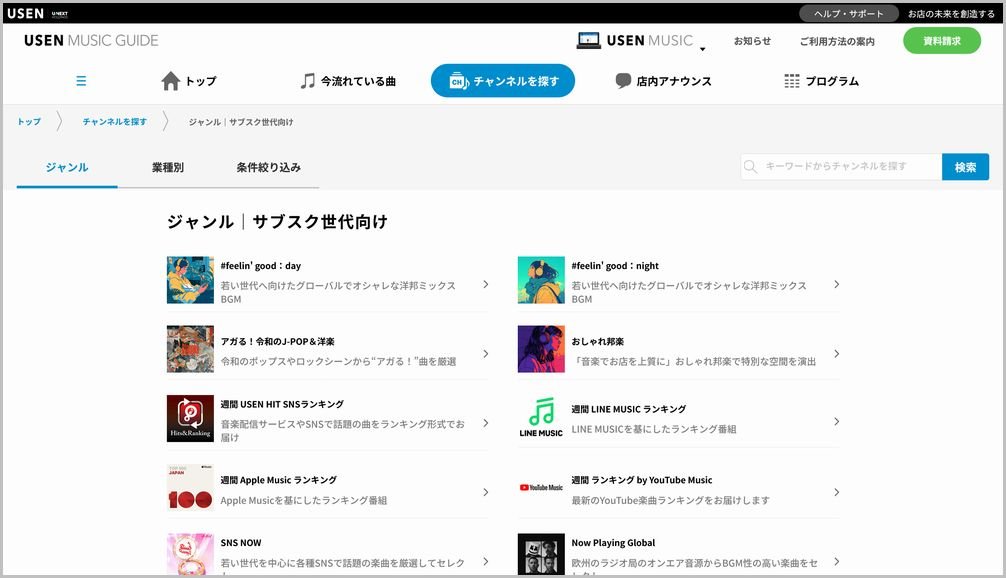The width and height of the screenshot is (1006, 578).
Task: Click the home icon beside トップ
Action: [171, 81]
